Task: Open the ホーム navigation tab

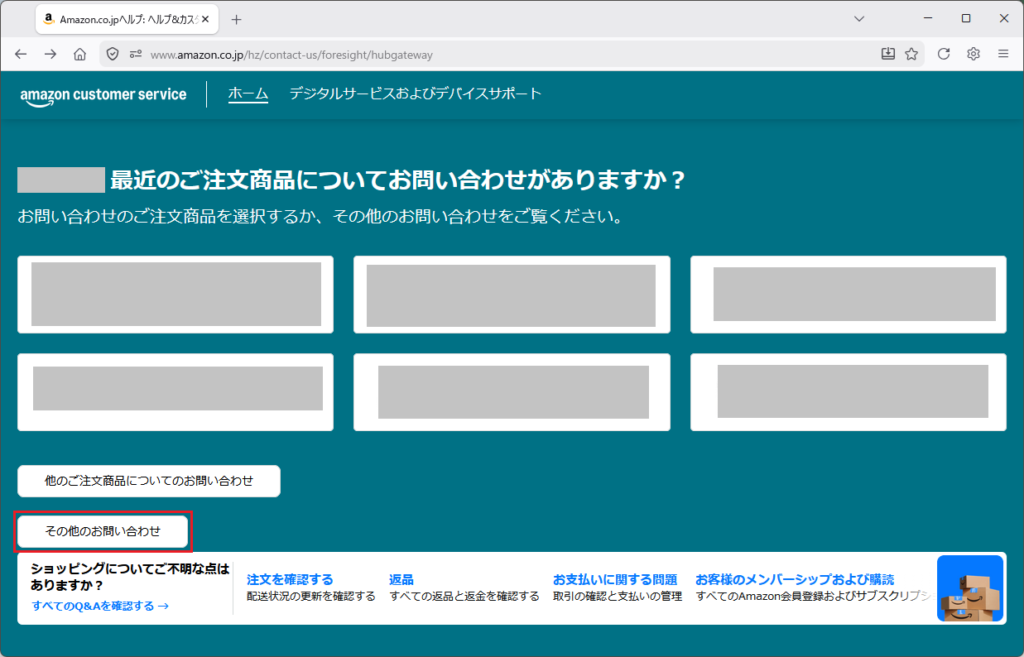Action: pos(248,94)
